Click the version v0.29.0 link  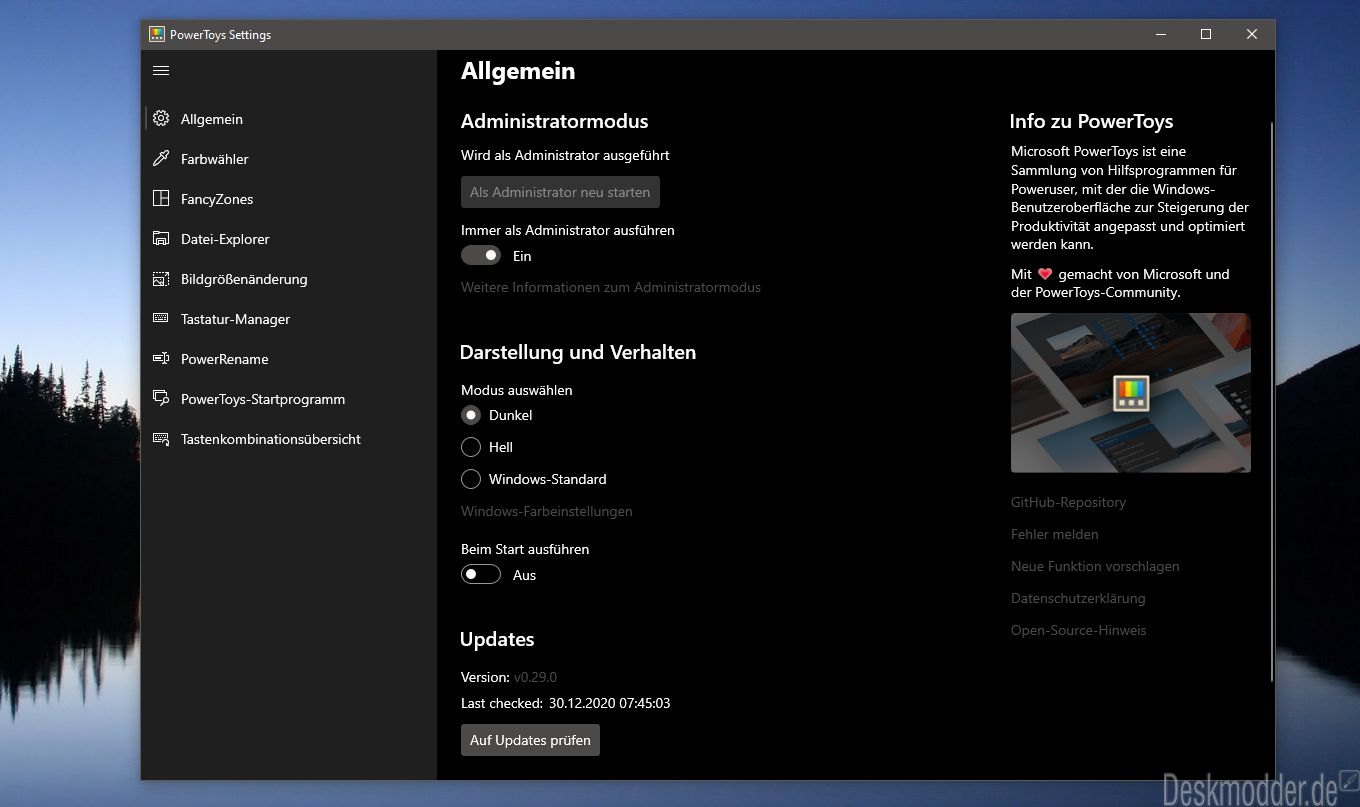535,677
